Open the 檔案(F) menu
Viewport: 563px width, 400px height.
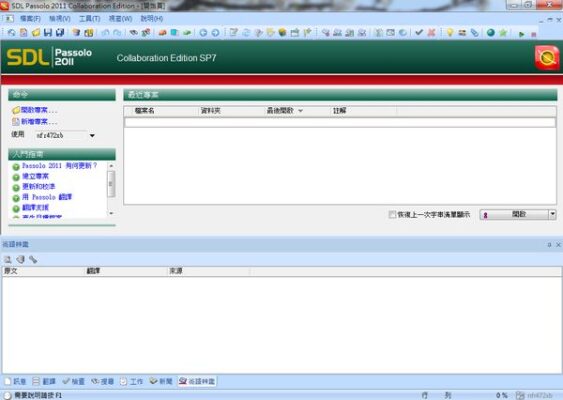pyautogui.click(x=30, y=19)
